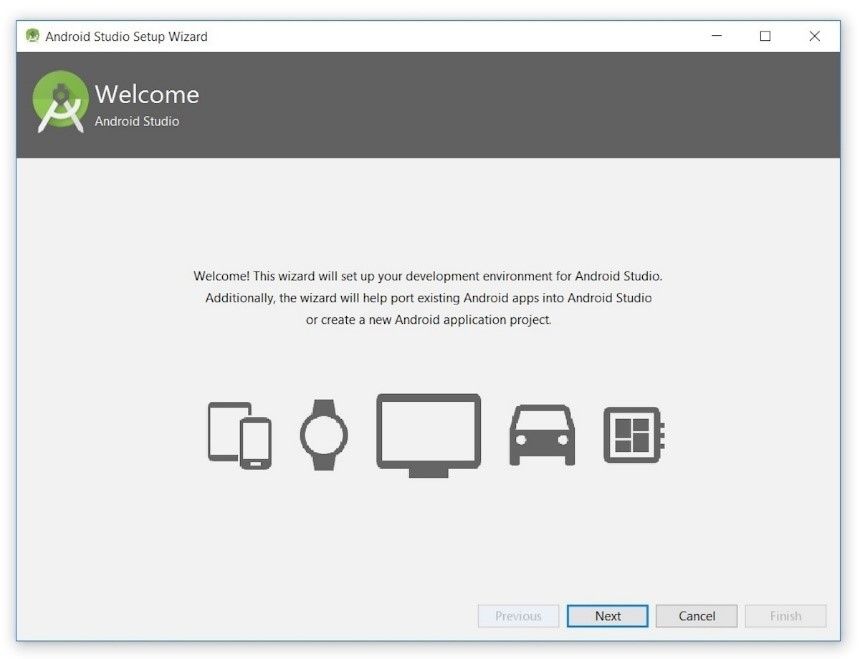
Task: Click the Android Auto car icon
Action: click(542, 435)
